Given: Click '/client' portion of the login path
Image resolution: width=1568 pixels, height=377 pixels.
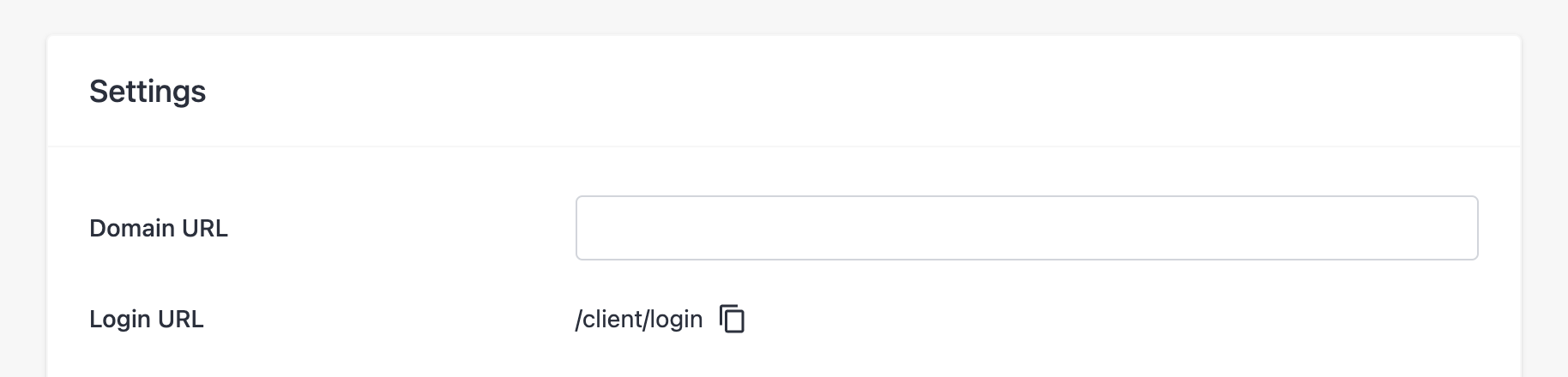Looking at the screenshot, I should click(609, 319).
